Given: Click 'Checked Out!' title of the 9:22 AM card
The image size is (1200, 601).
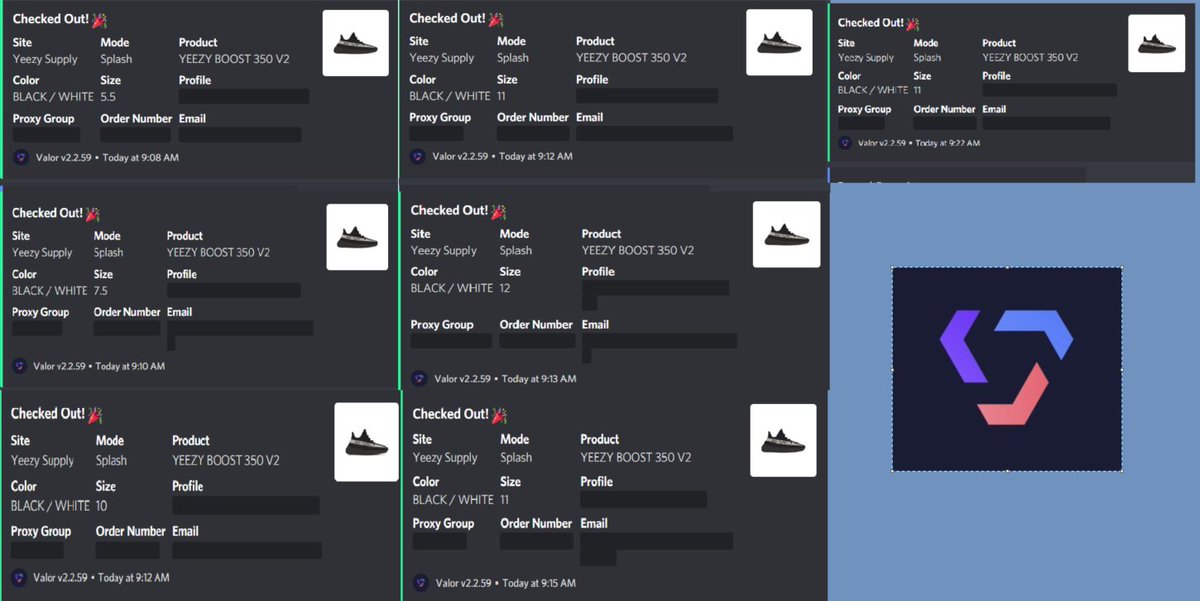Looking at the screenshot, I should tap(871, 23).
